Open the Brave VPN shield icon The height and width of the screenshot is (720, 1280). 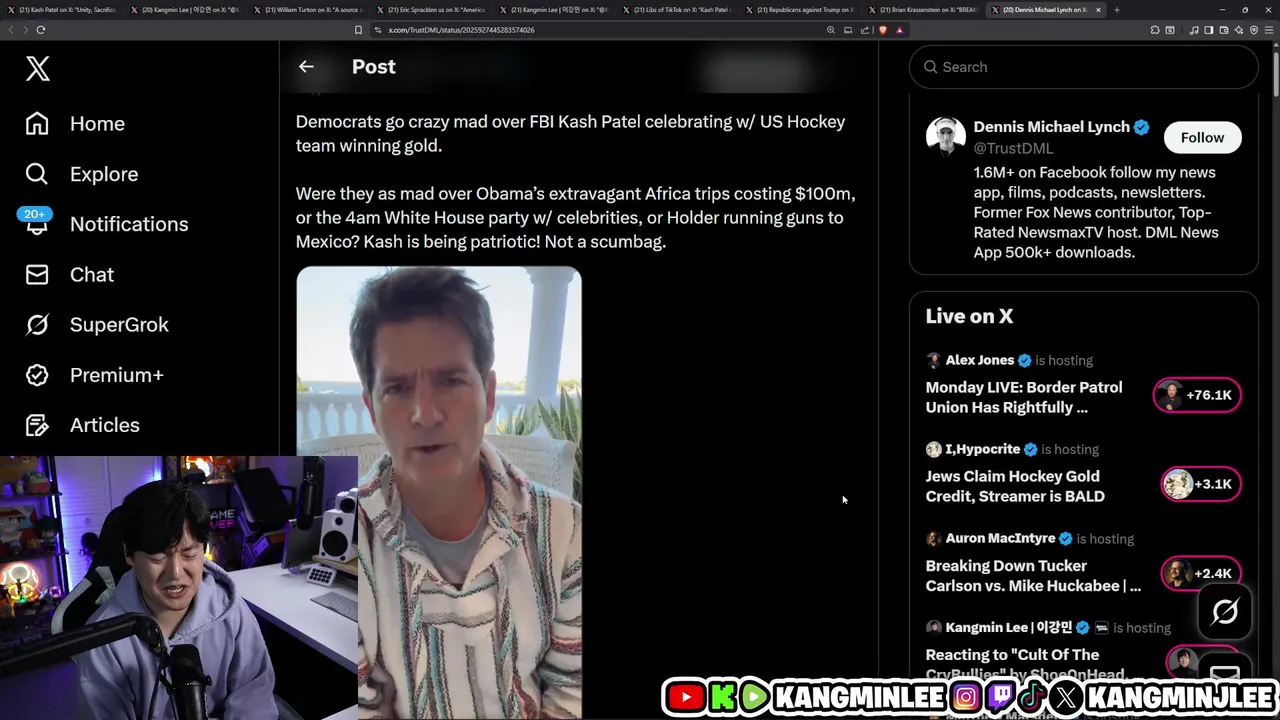pyautogui.click(x=1254, y=30)
